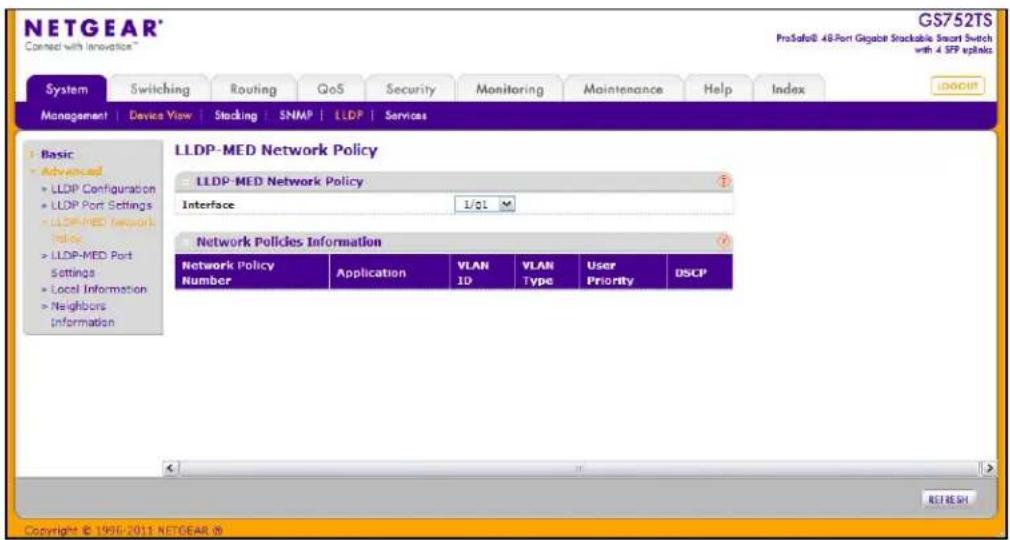Click the GS752TS model name
Image resolution: width=1010 pixels, height=540 pixels.
click(957, 23)
